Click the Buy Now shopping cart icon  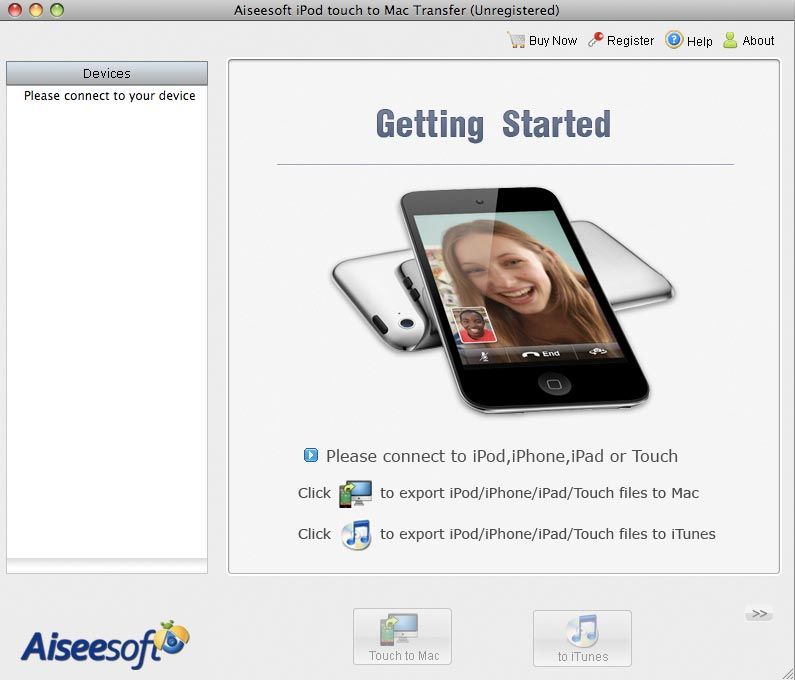pyautogui.click(x=516, y=40)
